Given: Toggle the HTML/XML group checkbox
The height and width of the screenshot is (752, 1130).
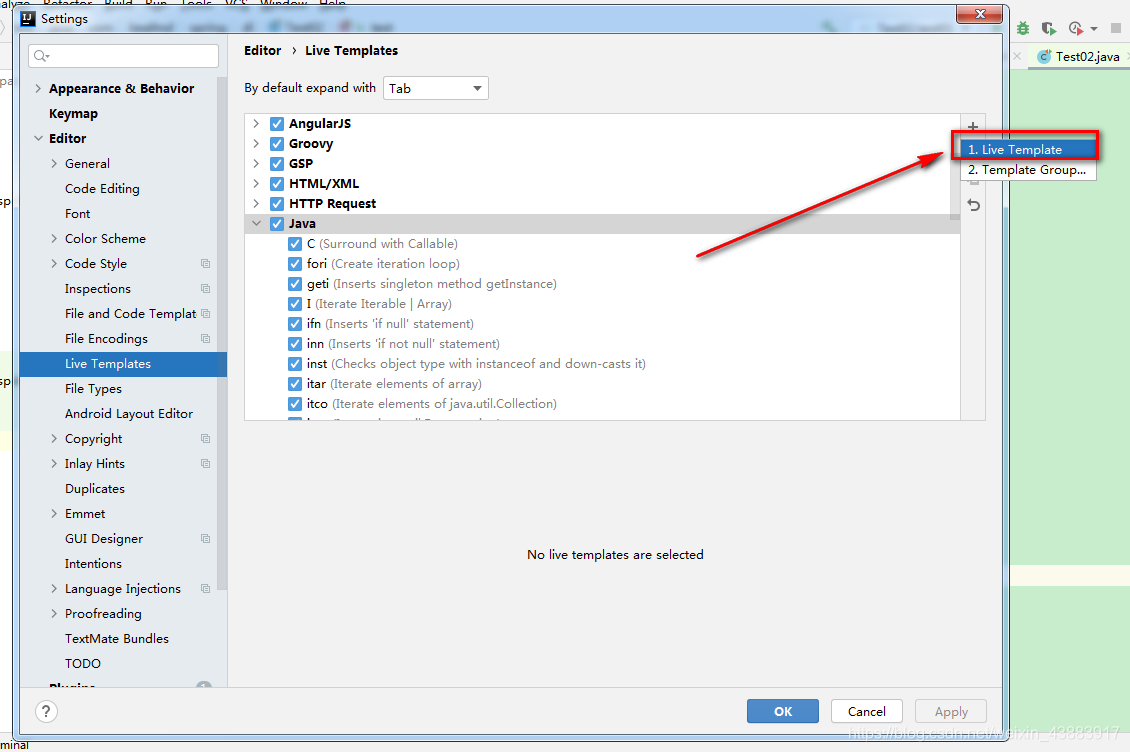Looking at the screenshot, I should (x=277, y=184).
